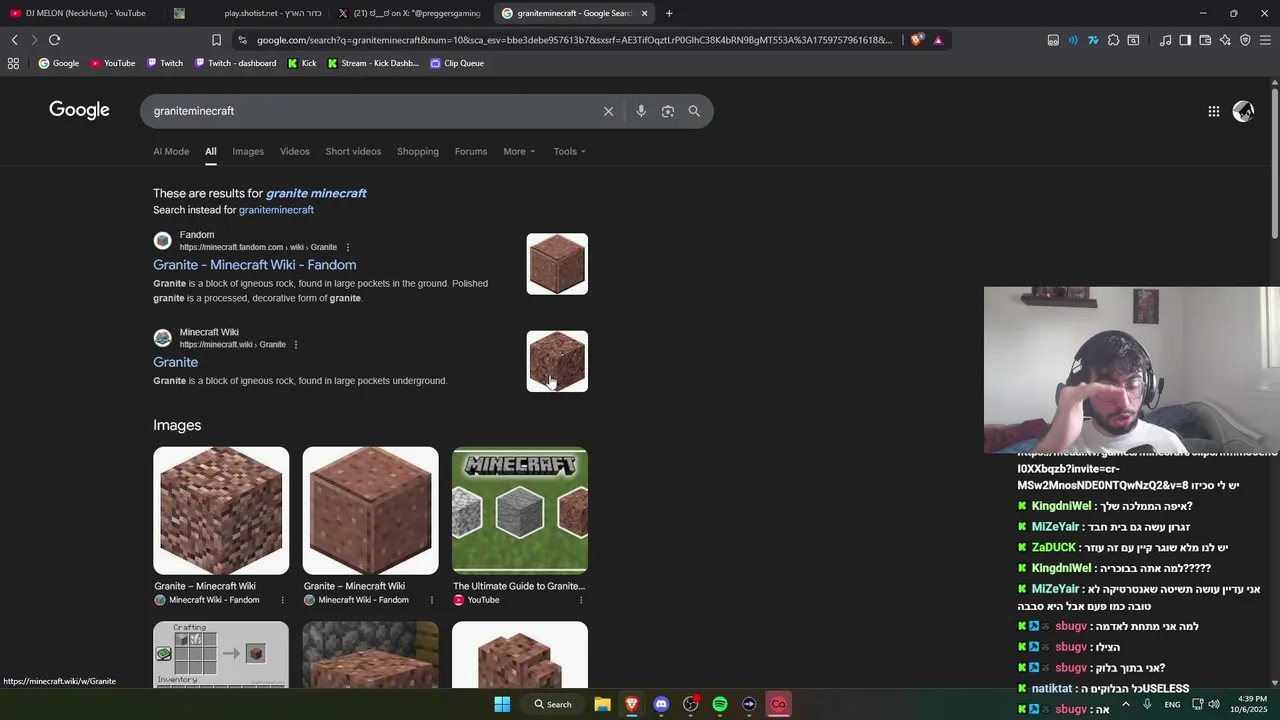Open options for first Granite image result

(x=282, y=600)
